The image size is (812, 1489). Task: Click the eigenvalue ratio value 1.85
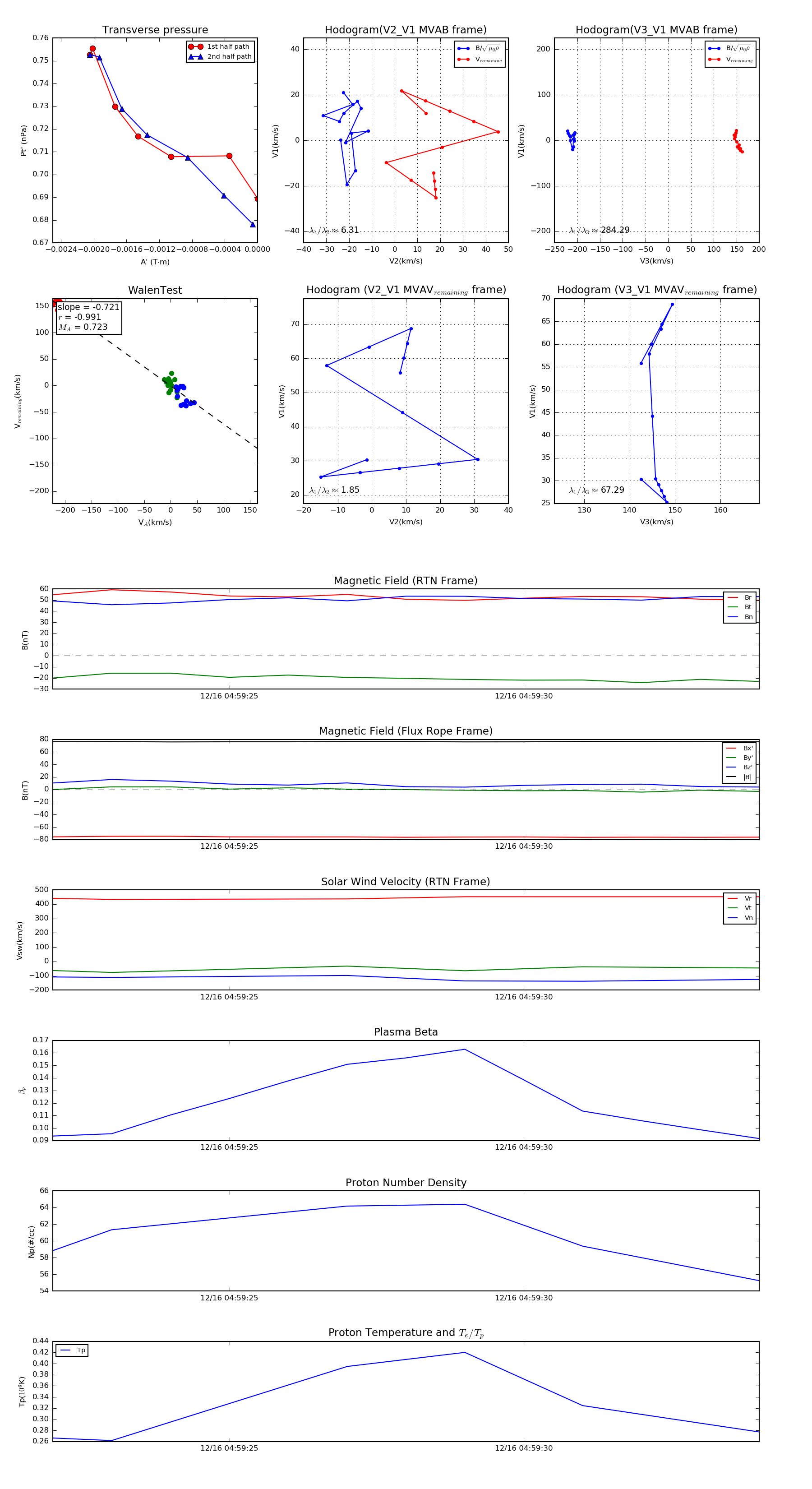(x=350, y=490)
